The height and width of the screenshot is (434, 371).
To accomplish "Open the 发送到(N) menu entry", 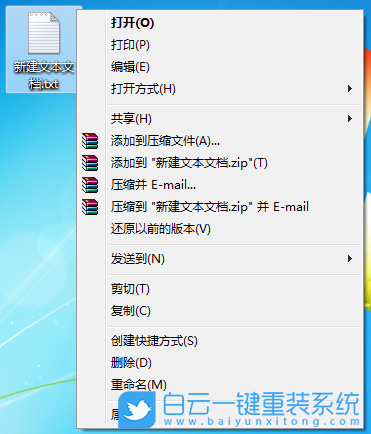I will 220,259.
